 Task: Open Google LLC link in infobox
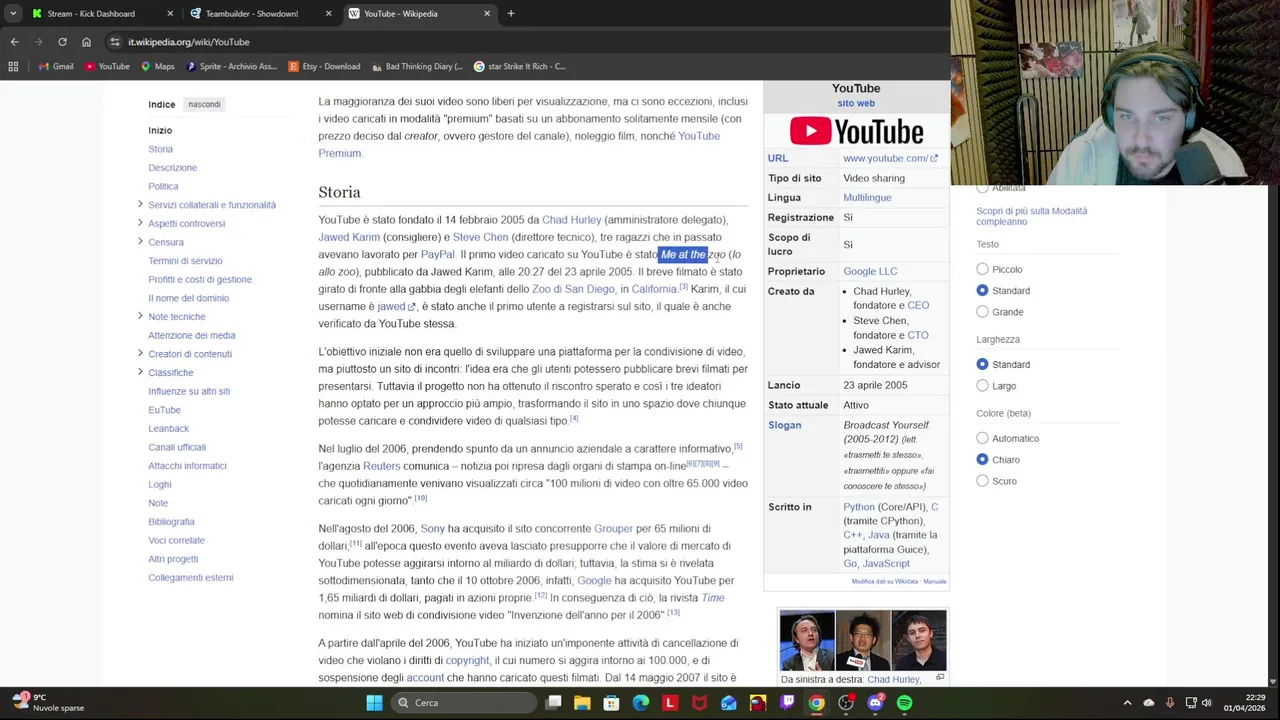coord(870,271)
